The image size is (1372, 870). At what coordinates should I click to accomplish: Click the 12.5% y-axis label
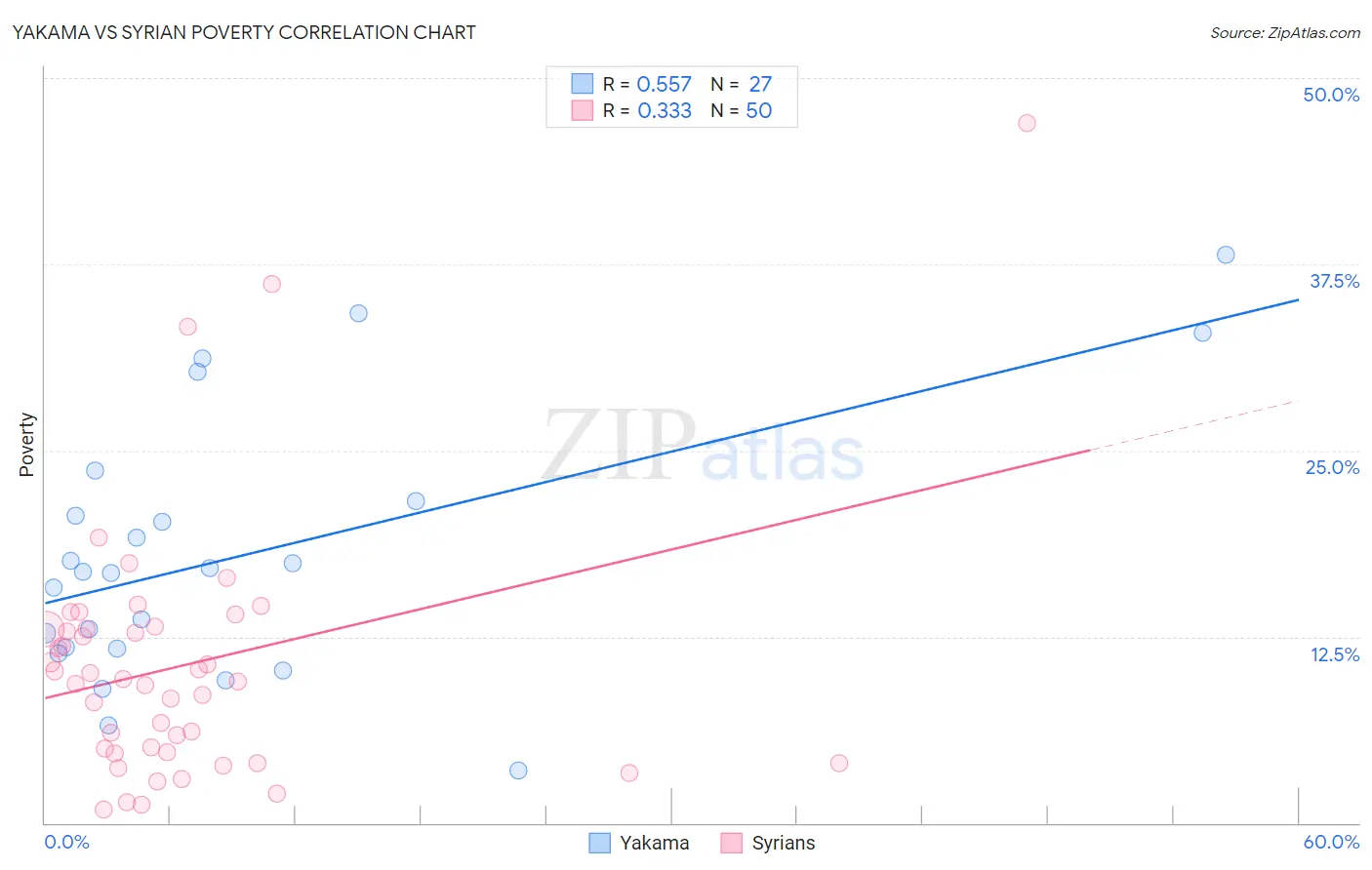[1334, 654]
